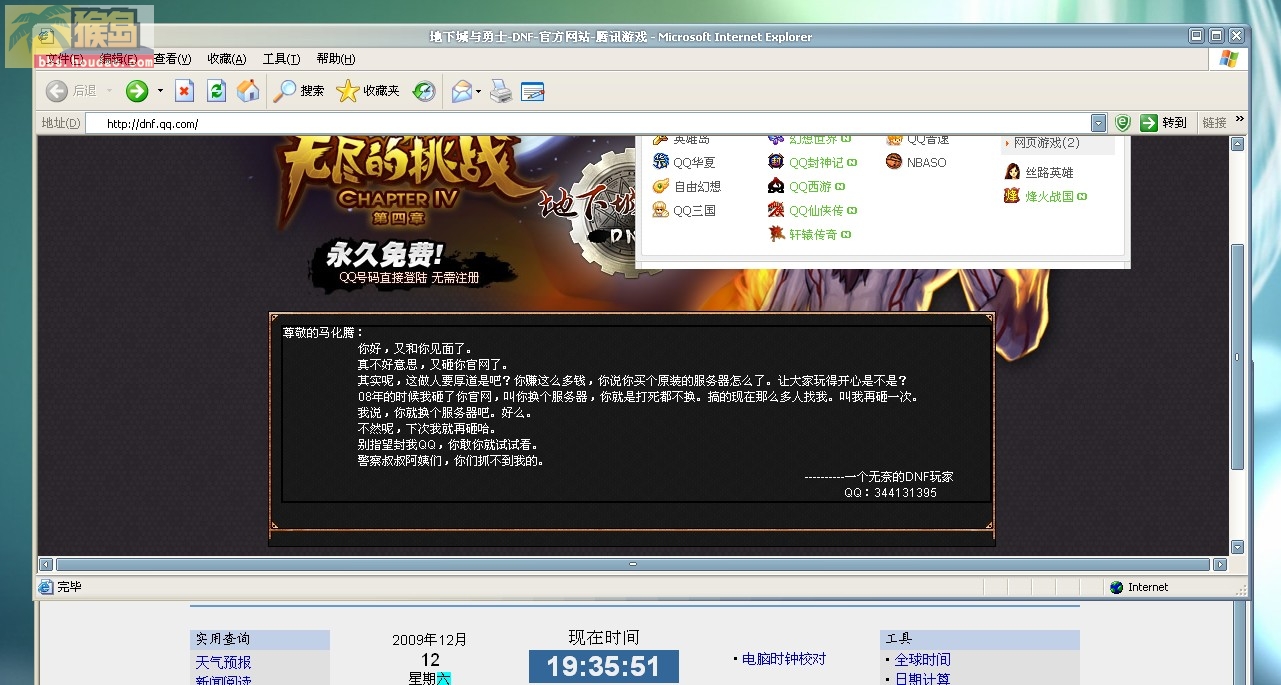Click the 转到 Go button
The width and height of the screenshot is (1281, 685).
1164,122
